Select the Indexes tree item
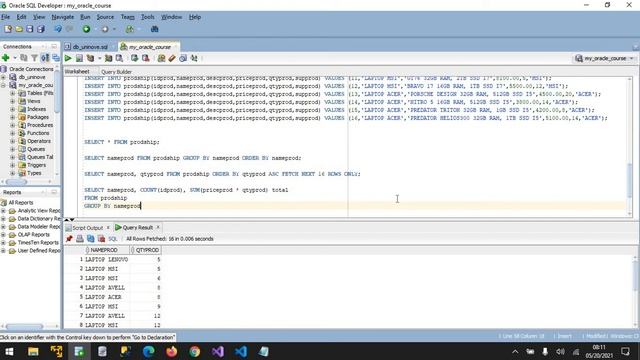This screenshot has height=360, width=640. click(x=36, y=109)
